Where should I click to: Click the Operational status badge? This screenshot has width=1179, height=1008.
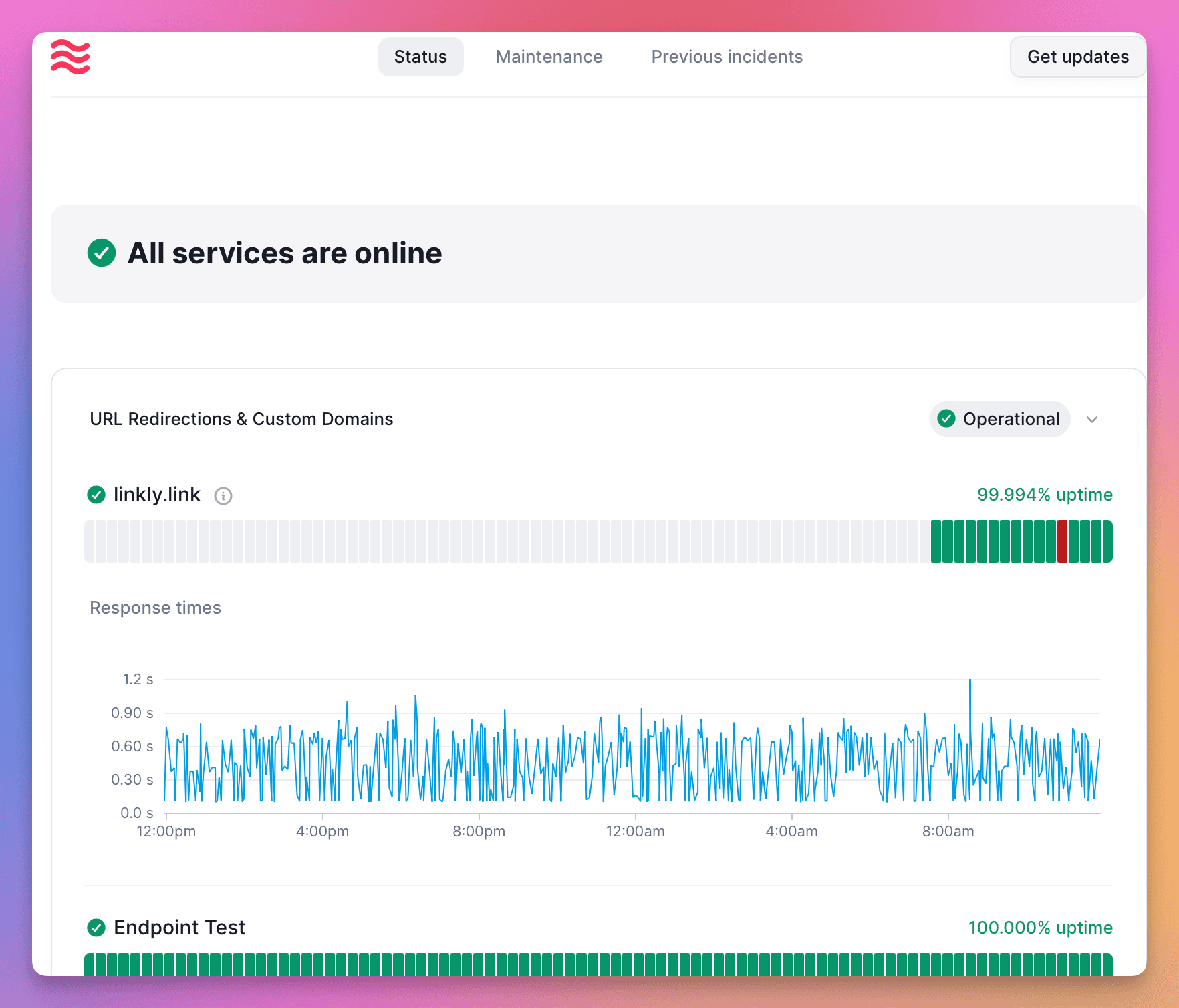pyautogui.click(x=999, y=419)
